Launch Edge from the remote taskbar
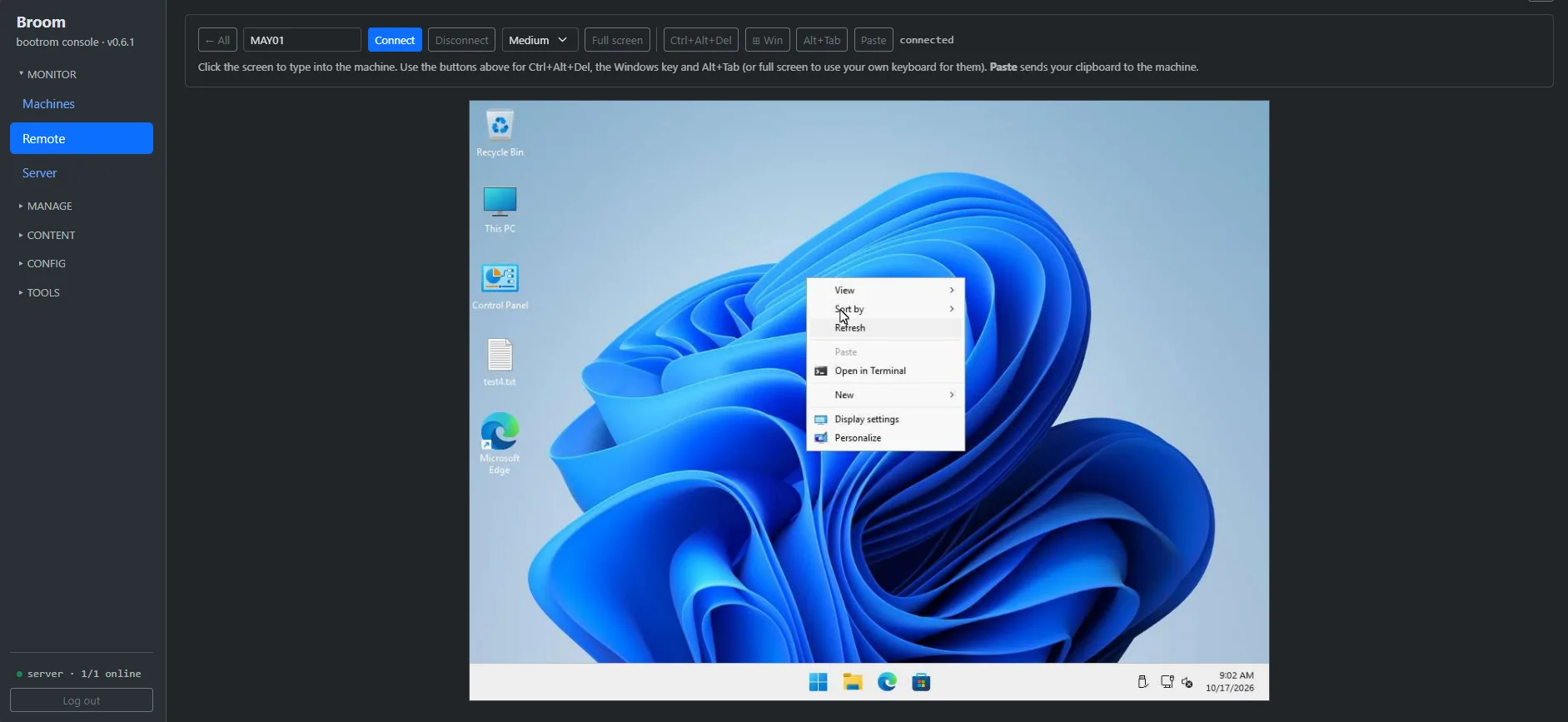Viewport: 1568px width, 722px height. coord(887,682)
